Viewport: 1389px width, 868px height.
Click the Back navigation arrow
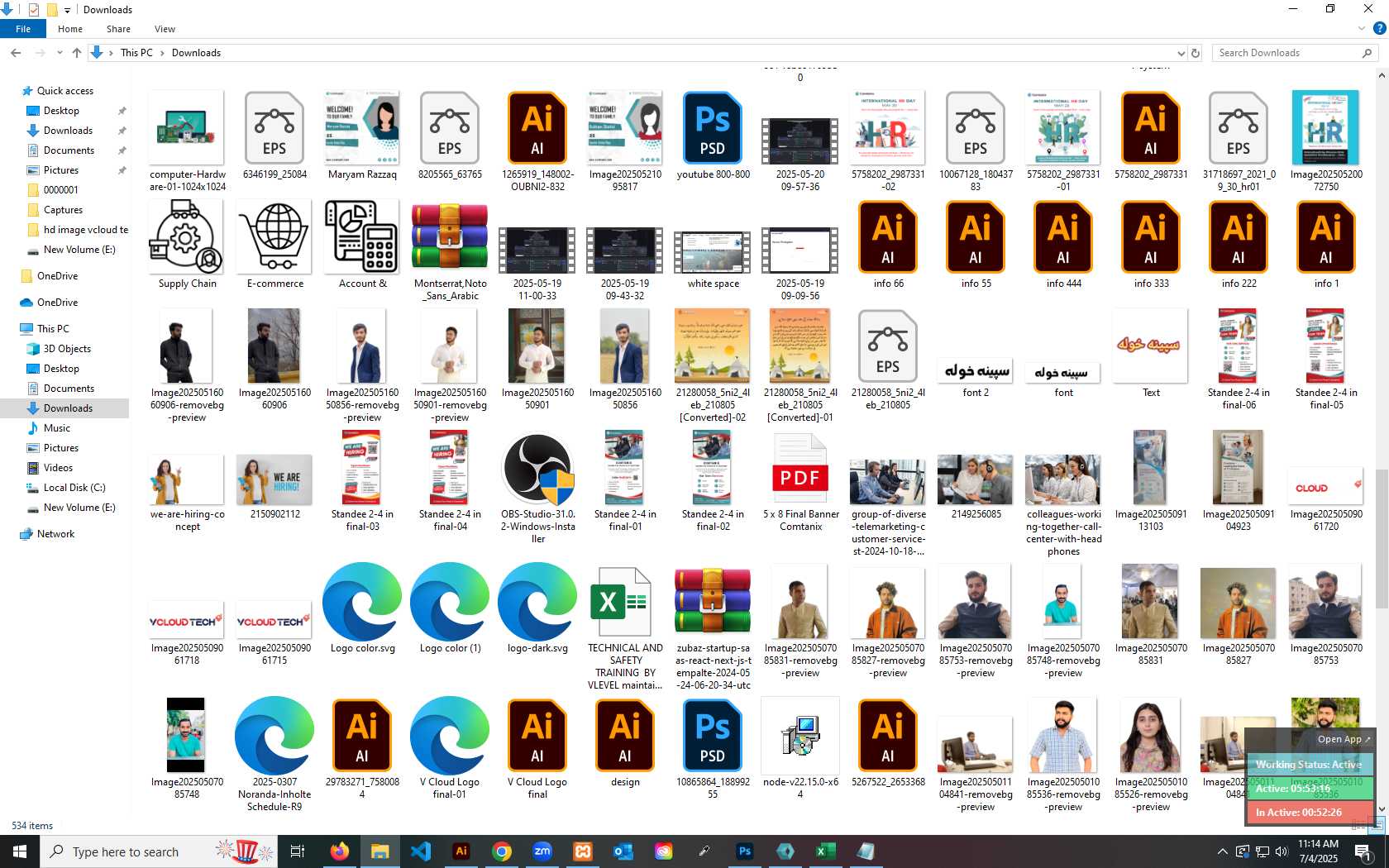16,53
